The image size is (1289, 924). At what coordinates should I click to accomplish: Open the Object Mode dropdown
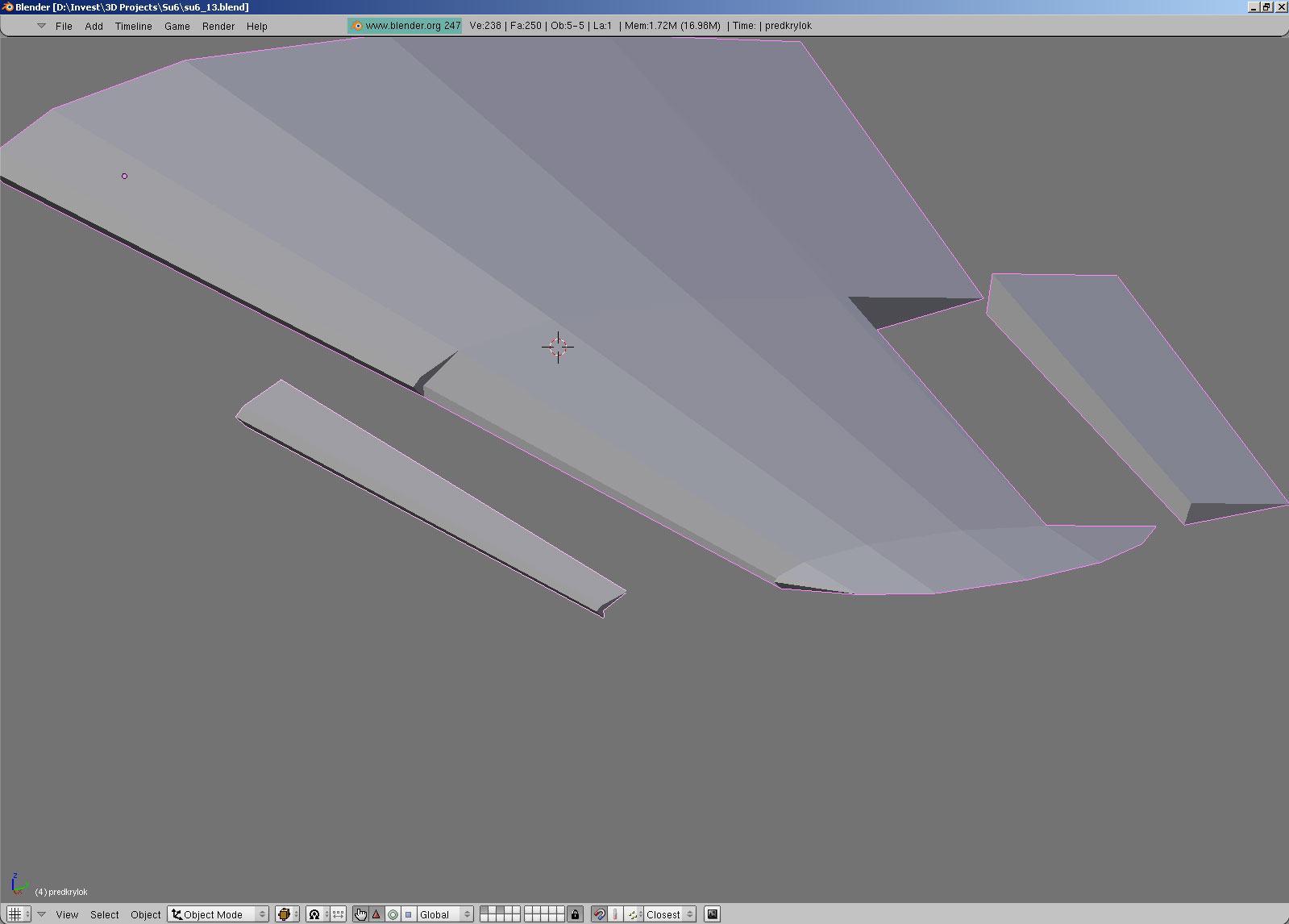(218, 914)
